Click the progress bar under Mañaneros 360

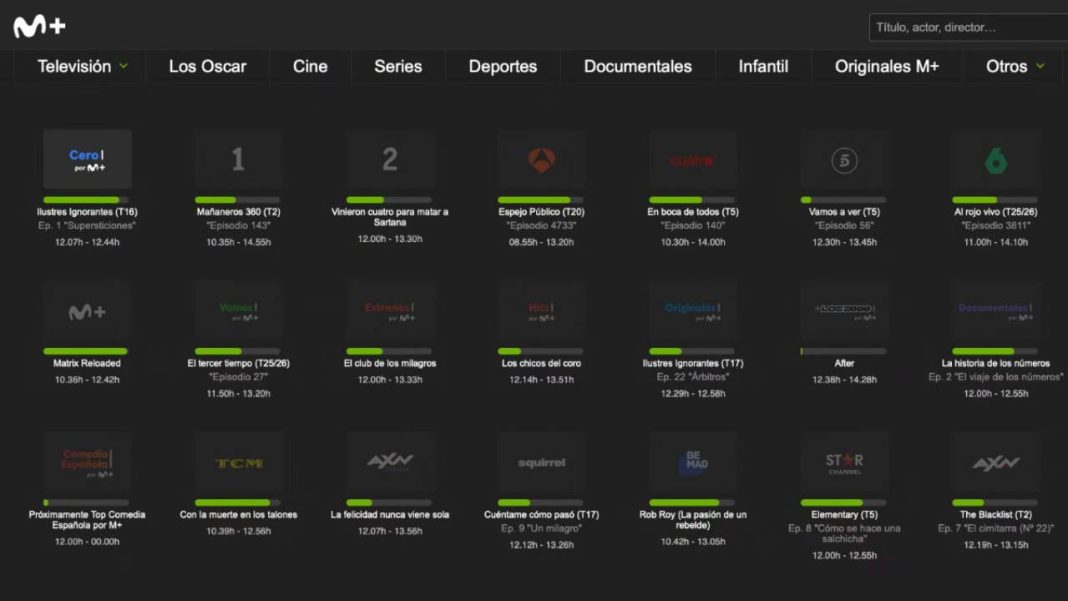(238, 200)
